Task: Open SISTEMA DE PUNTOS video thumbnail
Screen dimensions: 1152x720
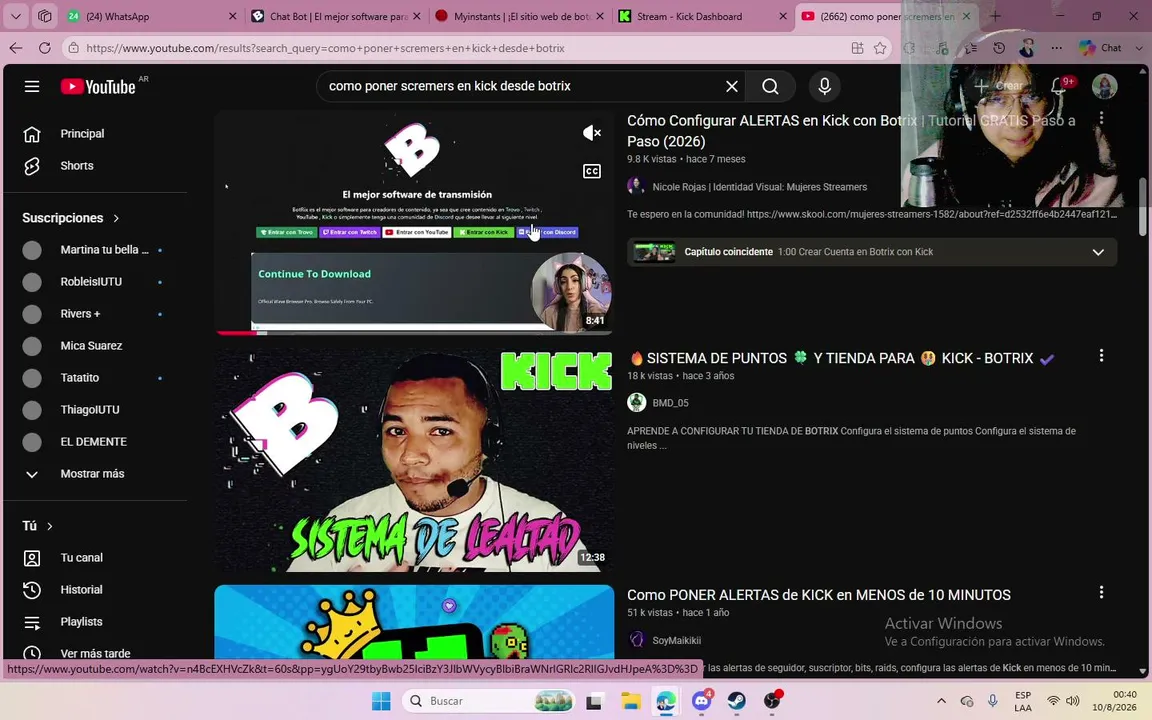Action: point(414,461)
